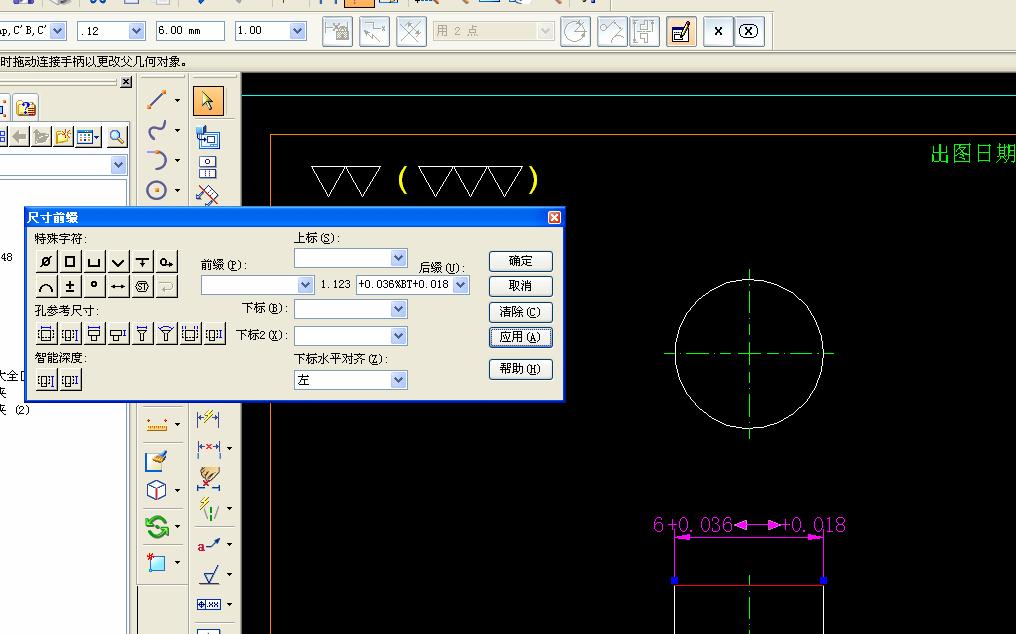Expand the suffix (后缀) dropdown list
Image resolution: width=1016 pixels, height=634 pixels.
[461, 285]
